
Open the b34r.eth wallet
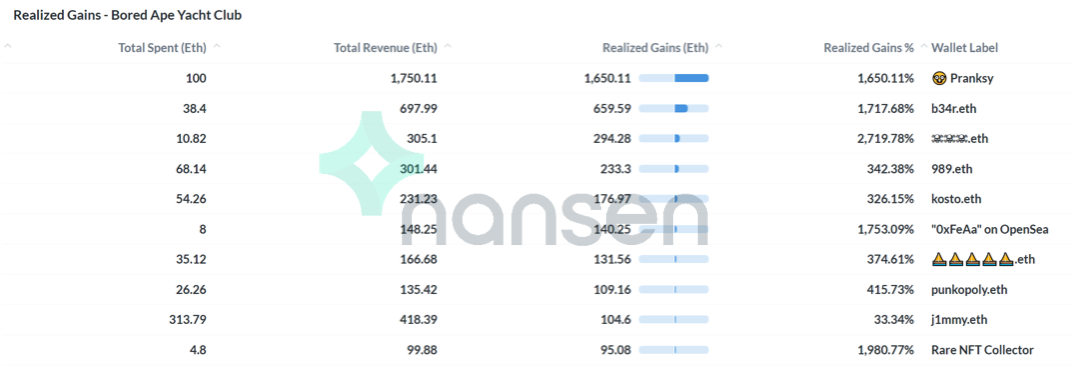tap(954, 108)
